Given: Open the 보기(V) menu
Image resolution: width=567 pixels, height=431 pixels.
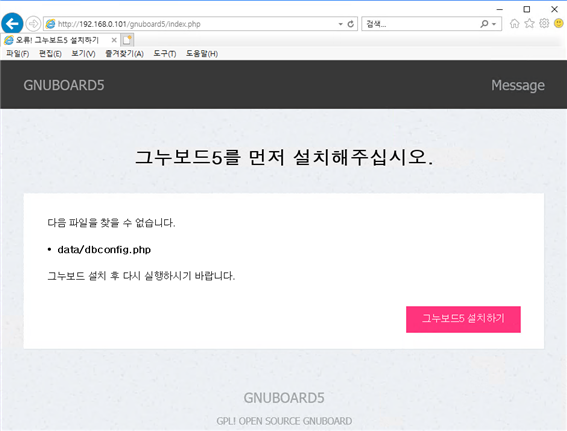Looking at the screenshot, I should [x=83, y=54].
